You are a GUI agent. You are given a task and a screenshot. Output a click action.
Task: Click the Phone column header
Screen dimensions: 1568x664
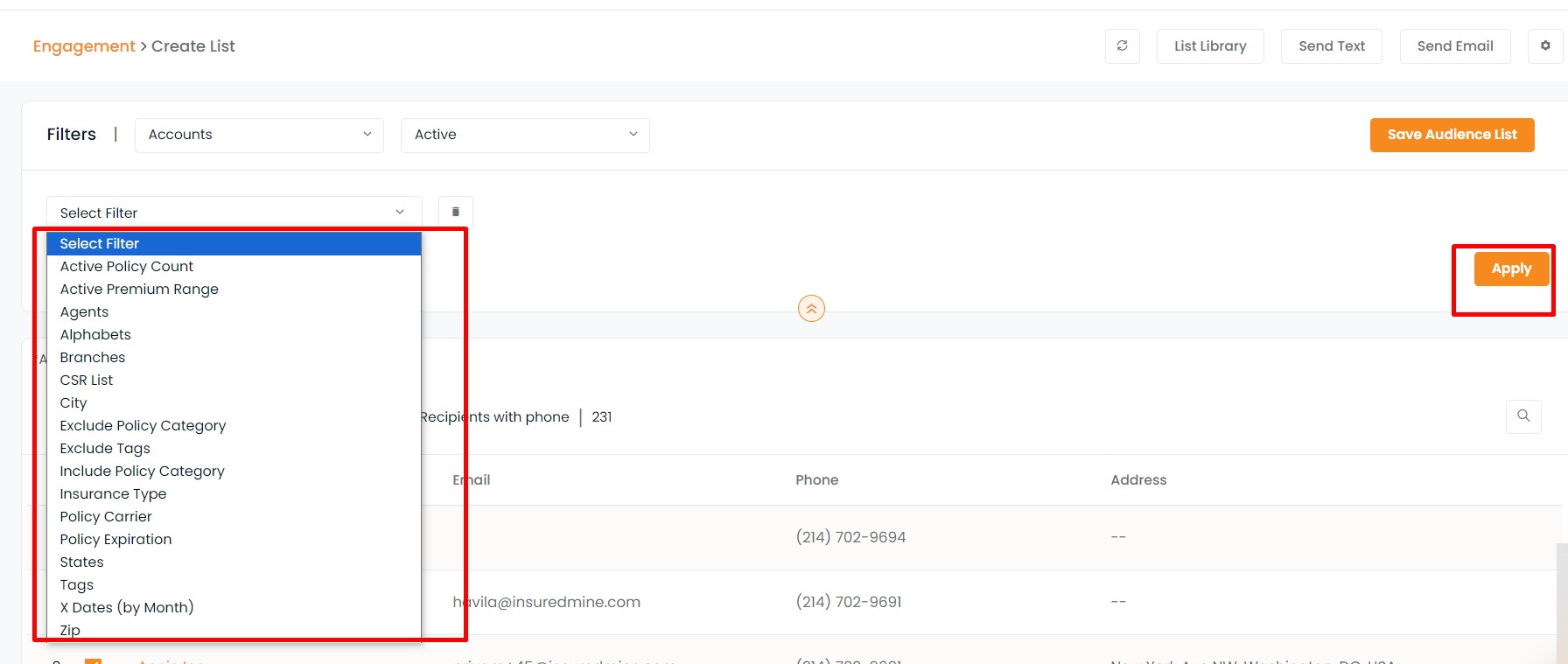816,480
